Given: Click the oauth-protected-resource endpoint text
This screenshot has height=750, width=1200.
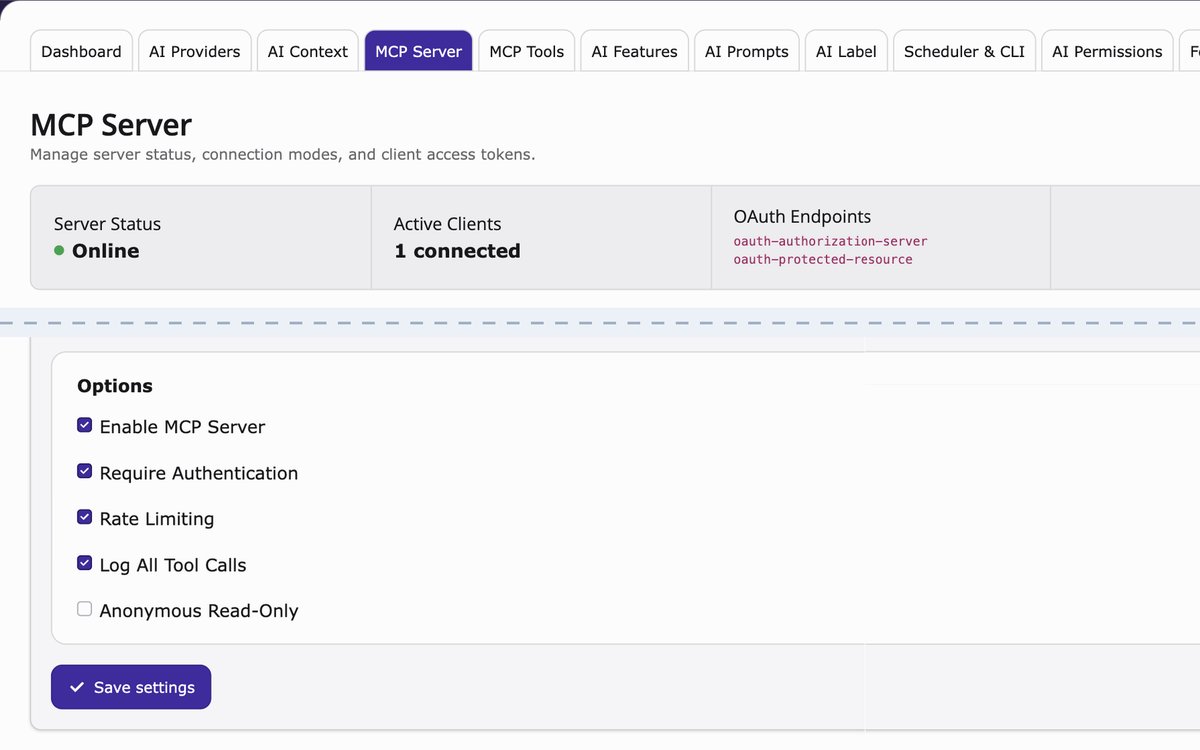Looking at the screenshot, I should 823,259.
